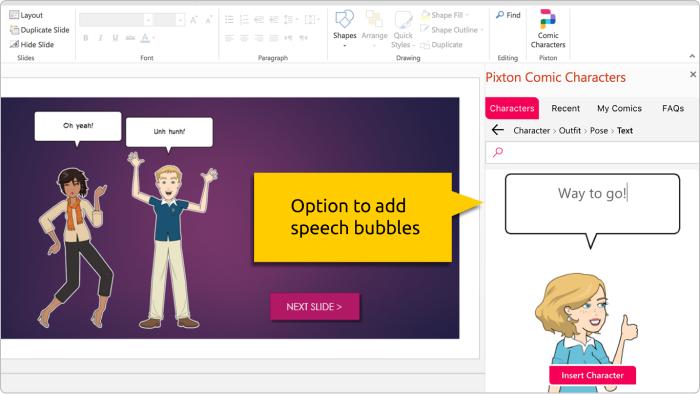The height and width of the screenshot is (394, 700).
Task: Open the Layout options
Action: [x=26, y=15]
